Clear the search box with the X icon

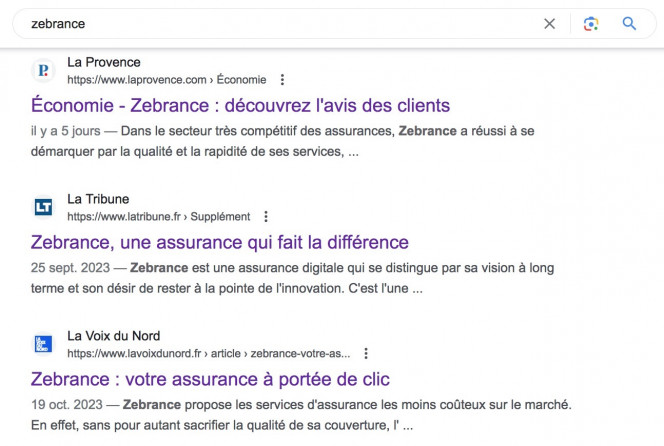(x=549, y=24)
